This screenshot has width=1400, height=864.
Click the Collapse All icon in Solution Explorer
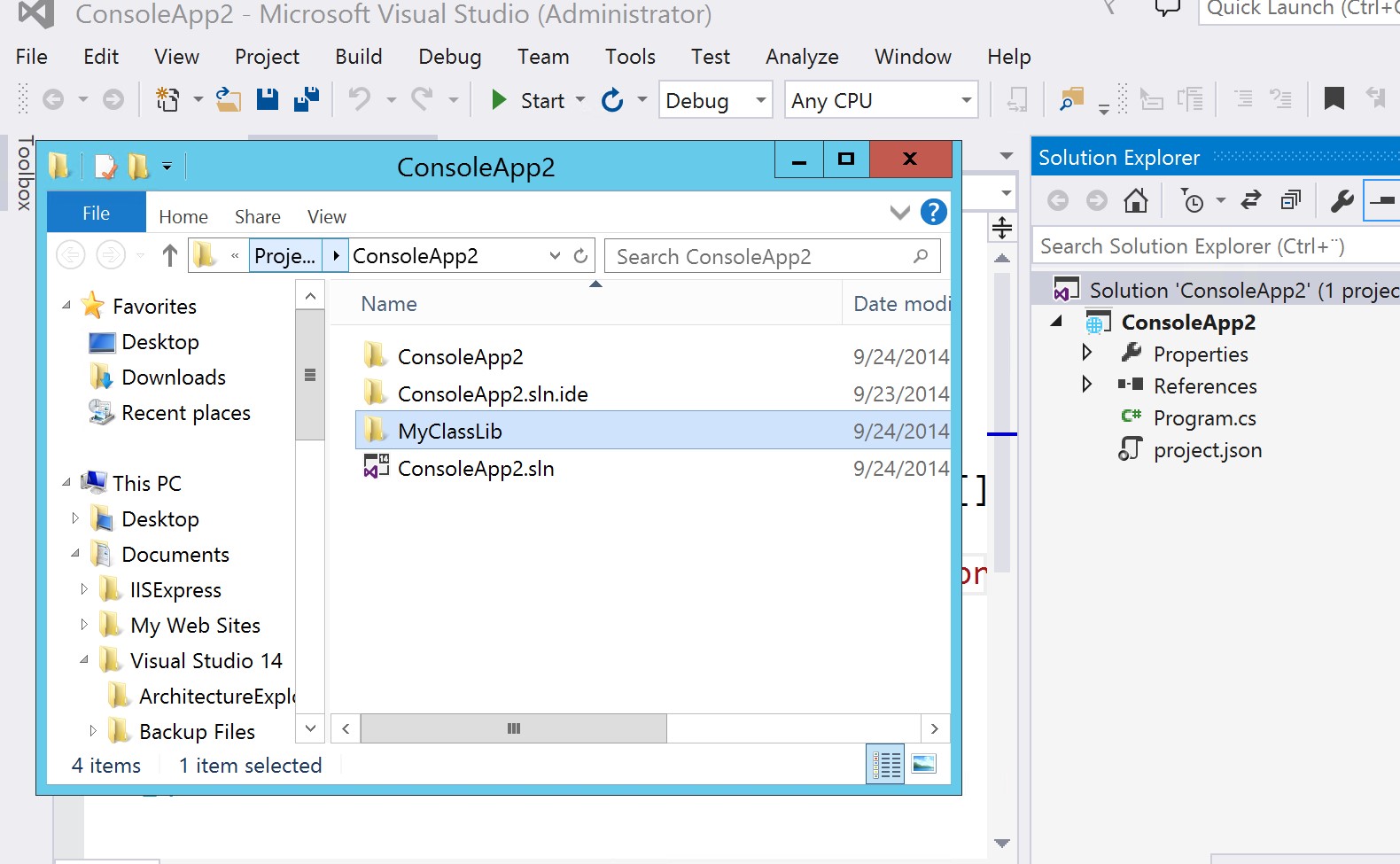coord(1291,201)
